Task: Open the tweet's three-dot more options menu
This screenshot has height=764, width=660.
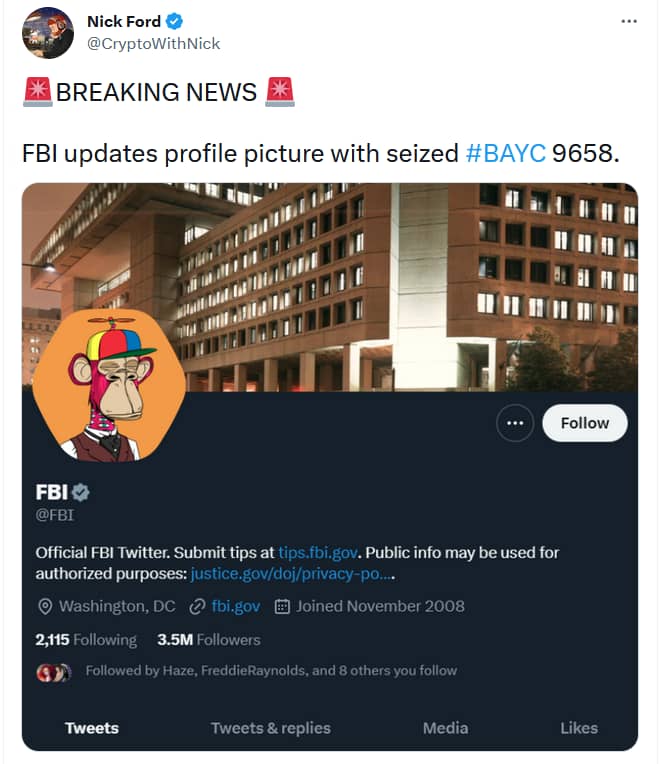Action: pos(629,21)
